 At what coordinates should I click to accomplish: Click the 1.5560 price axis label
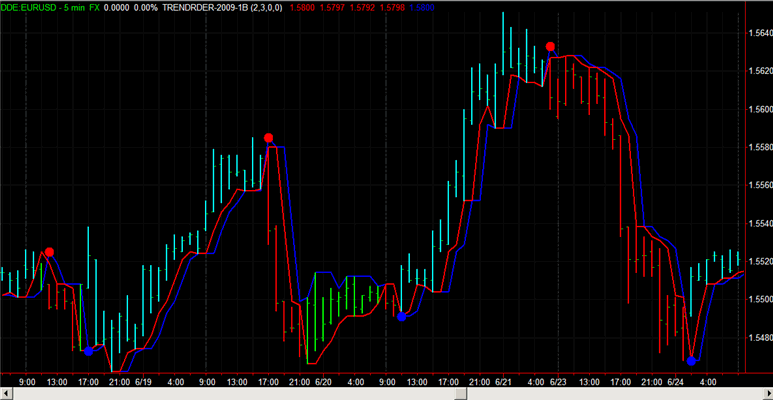coord(760,185)
